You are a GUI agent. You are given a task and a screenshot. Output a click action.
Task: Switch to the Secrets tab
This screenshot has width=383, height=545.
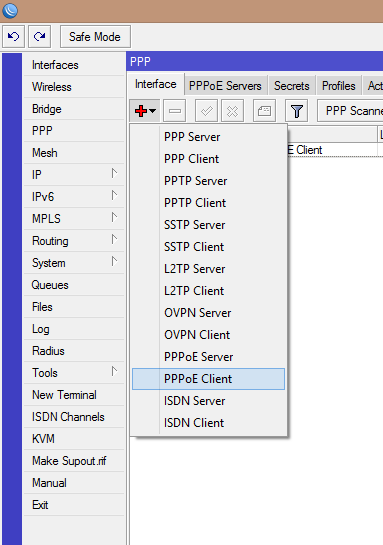coord(292,86)
